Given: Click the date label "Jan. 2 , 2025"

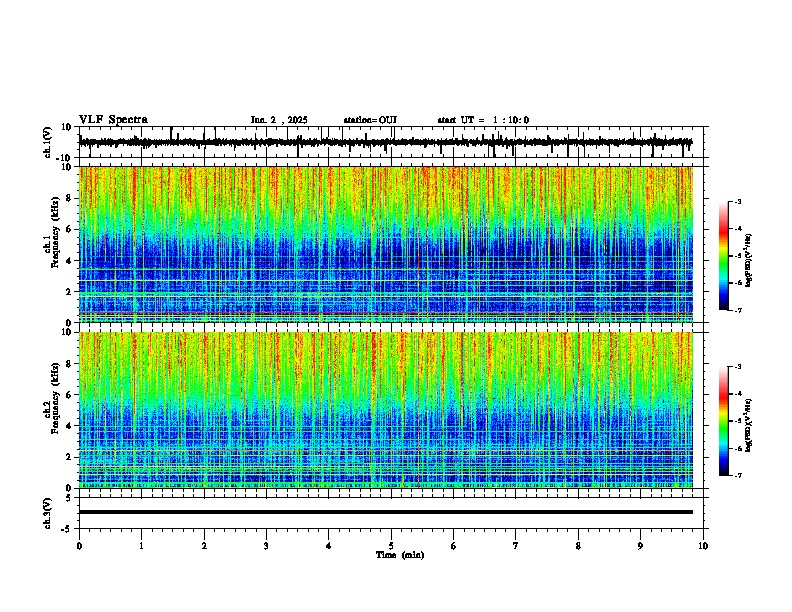Looking at the screenshot, I should click(x=279, y=120).
